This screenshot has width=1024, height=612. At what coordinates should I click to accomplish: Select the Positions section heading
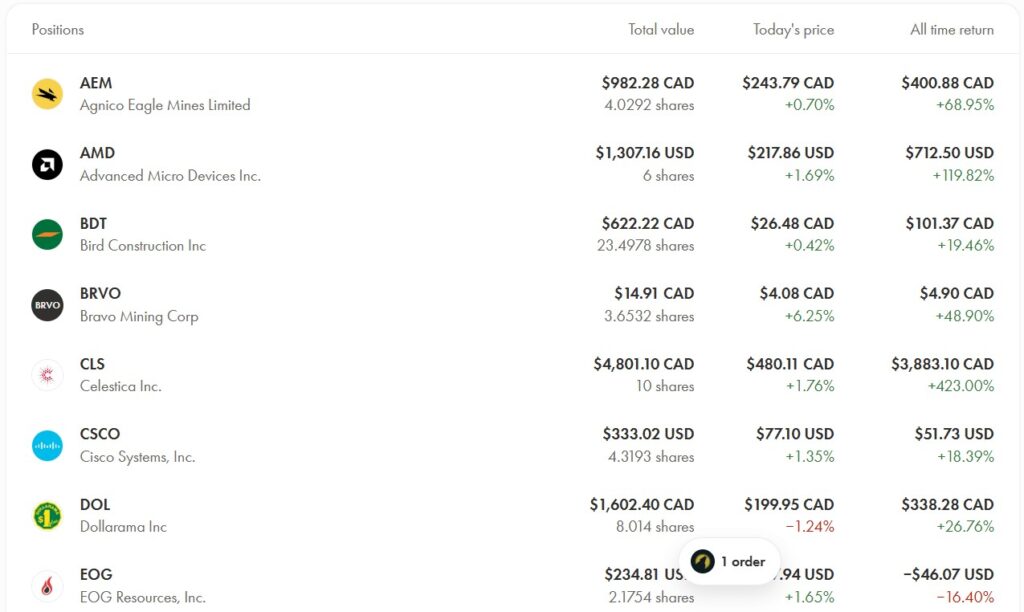tap(57, 29)
